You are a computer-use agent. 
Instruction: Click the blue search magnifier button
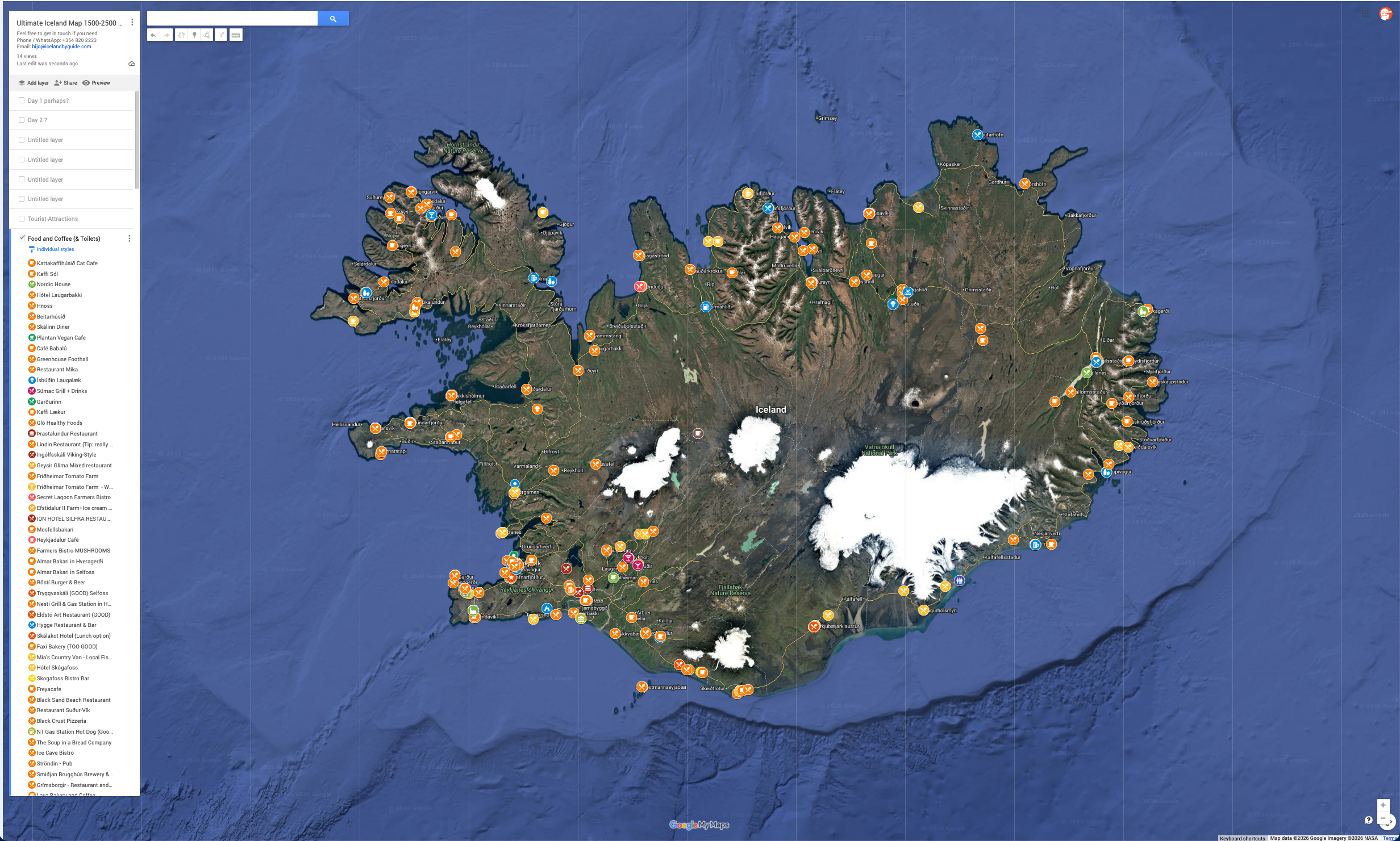tap(333, 19)
